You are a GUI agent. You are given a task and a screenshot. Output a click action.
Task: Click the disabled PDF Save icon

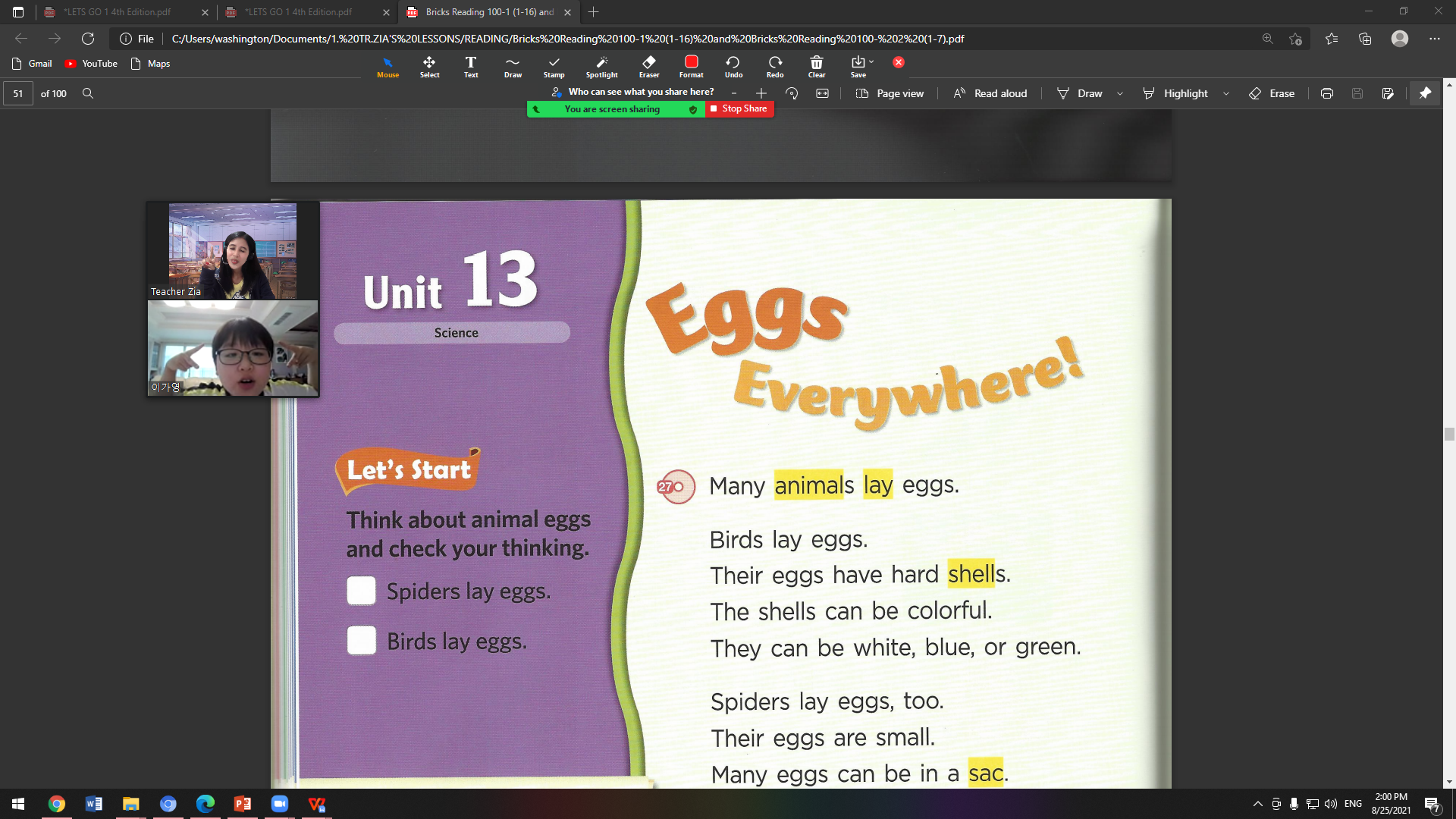(1357, 93)
